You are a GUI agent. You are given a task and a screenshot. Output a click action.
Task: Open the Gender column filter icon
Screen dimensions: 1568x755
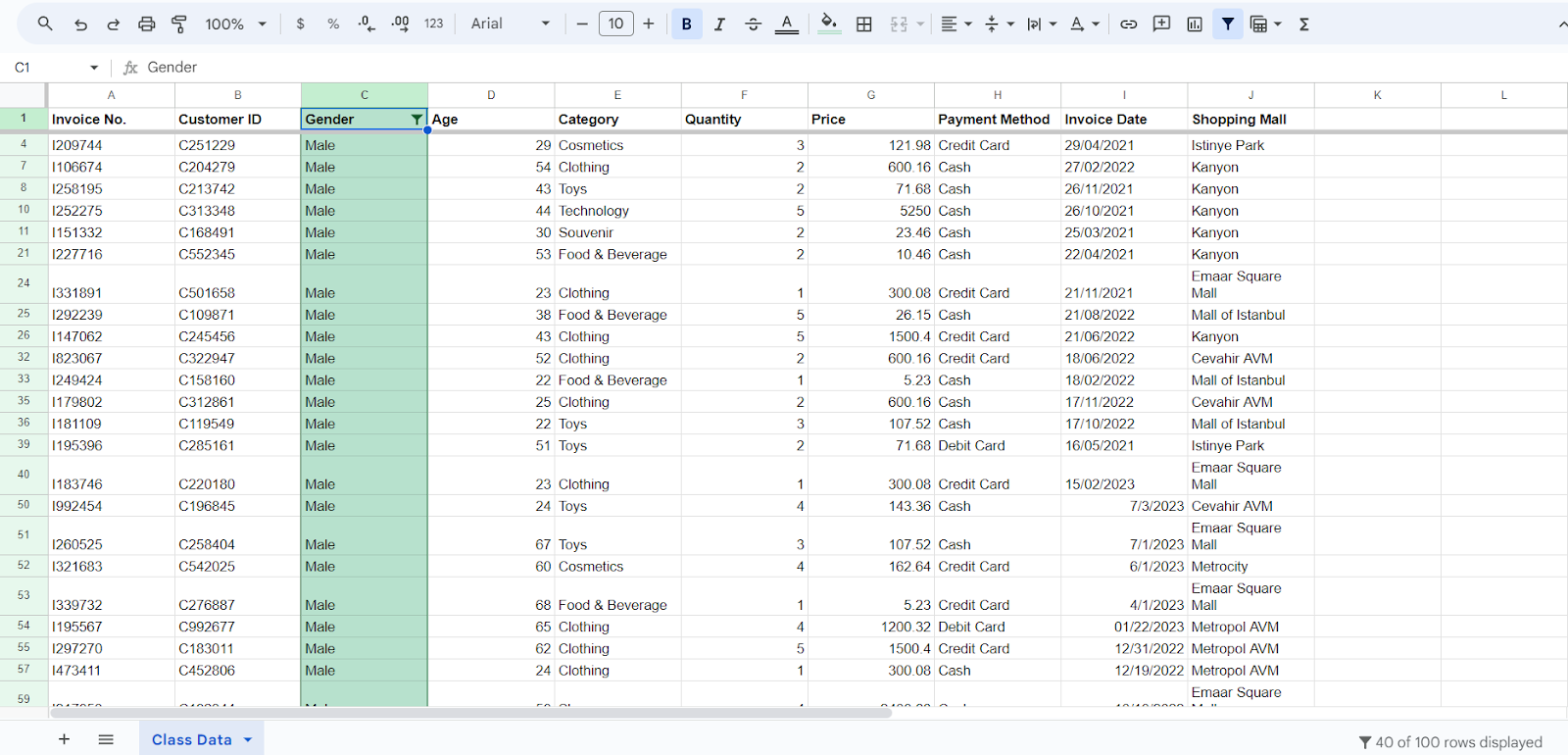click(416, 120)
